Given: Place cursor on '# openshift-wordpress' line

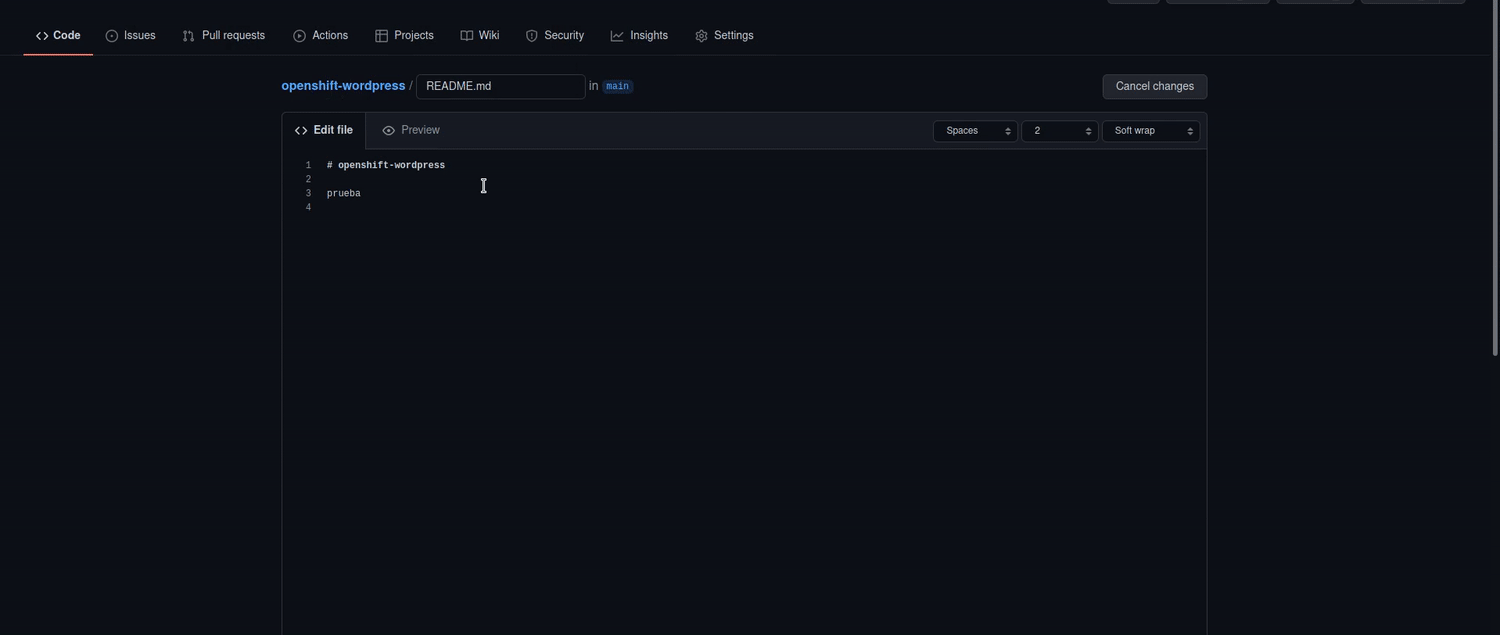Looking at the screenshot, I should pos(386,165).
